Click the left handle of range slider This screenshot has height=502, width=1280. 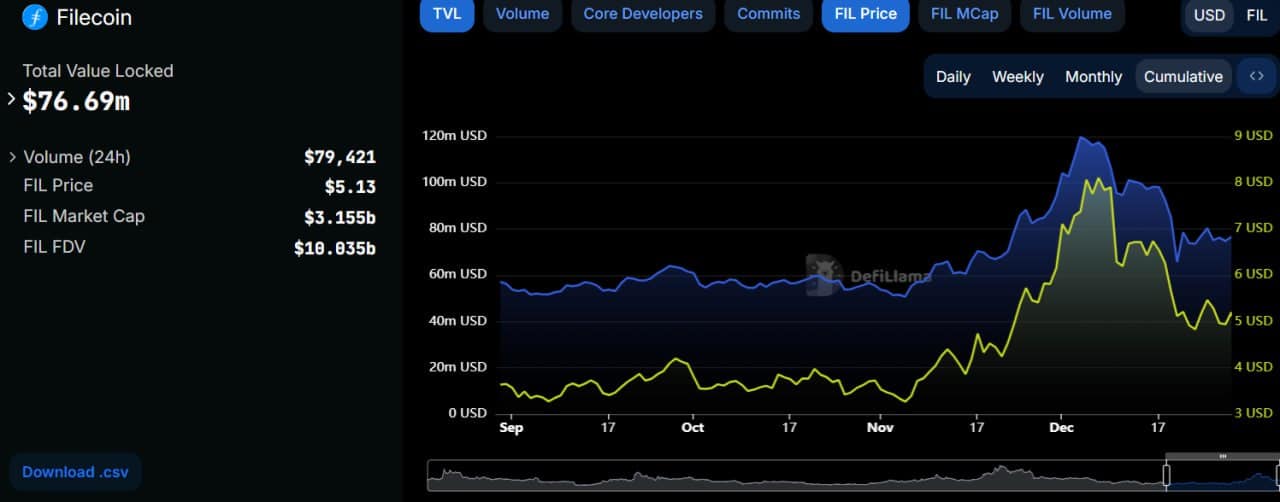(1166, 475)
